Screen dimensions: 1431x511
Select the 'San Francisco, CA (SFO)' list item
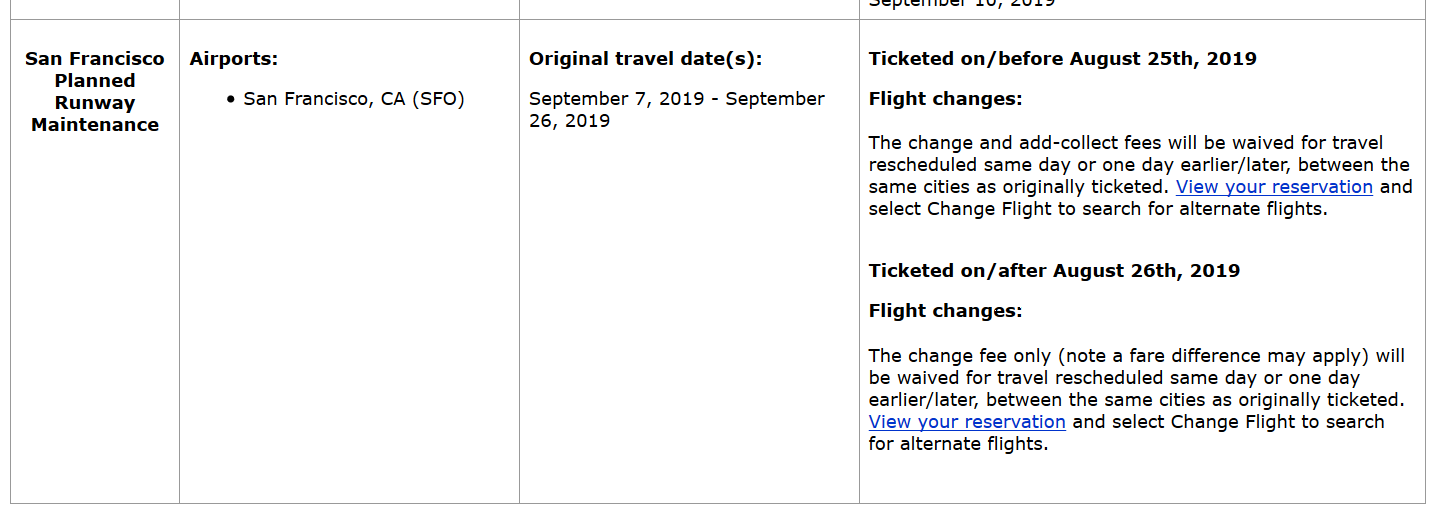click(x=354, y=99)
